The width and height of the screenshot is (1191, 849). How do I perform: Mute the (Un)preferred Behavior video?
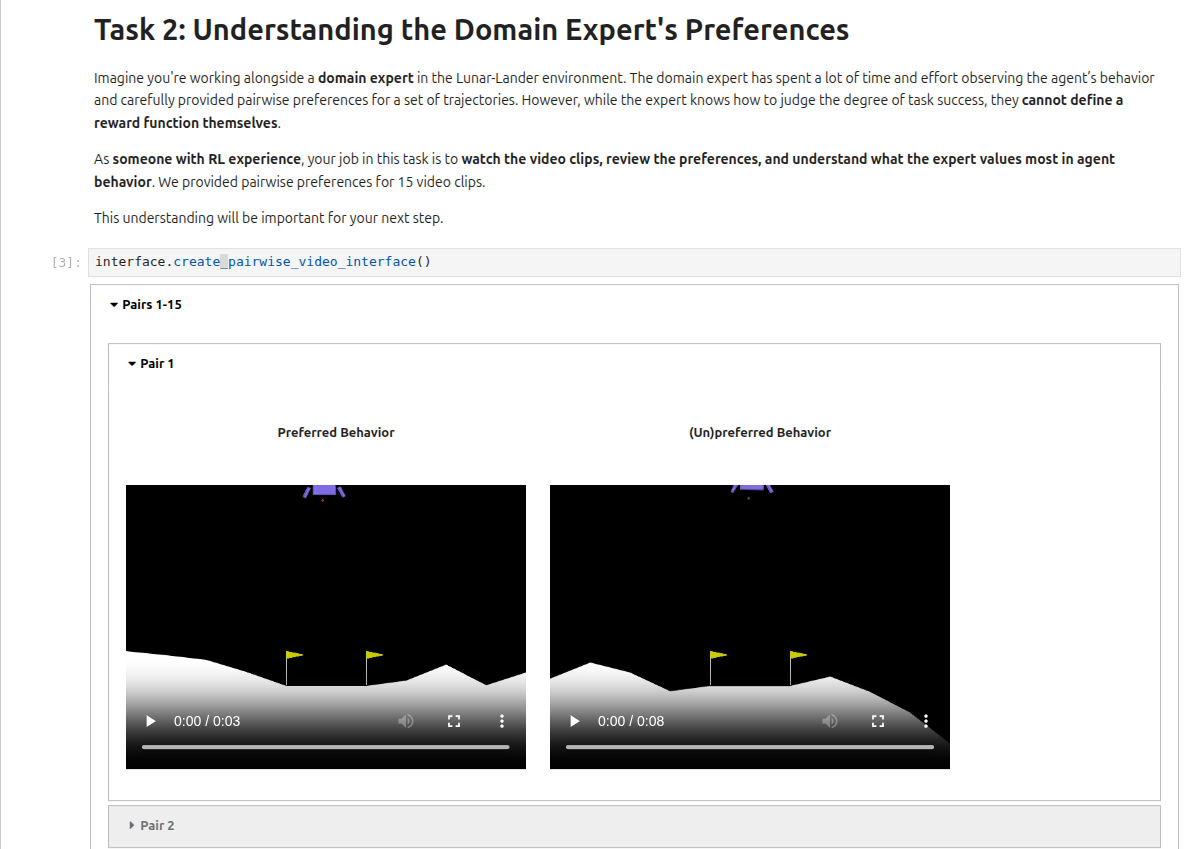[829, 721]
